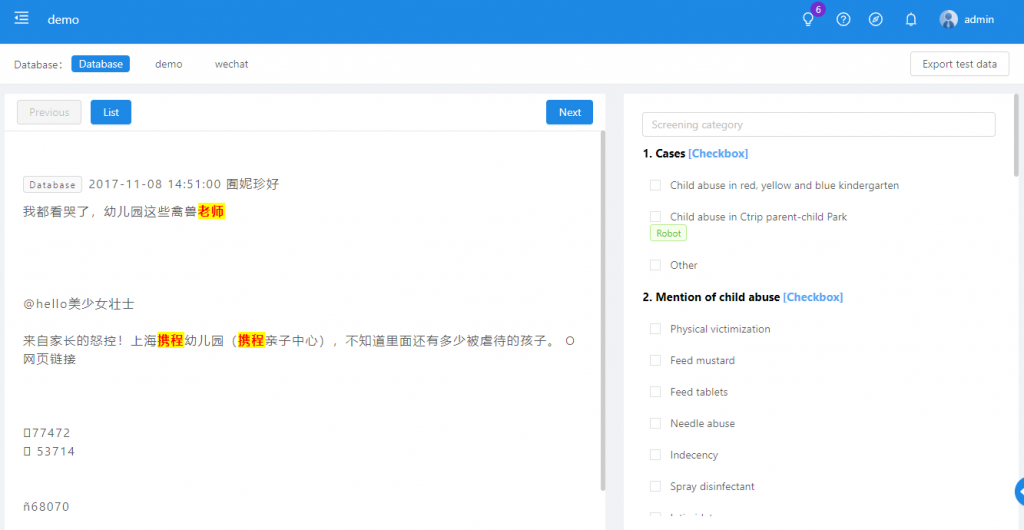The height and width of the screenshot is (530, 1024).
Task: Click the Next button
Action: click(x=569, y=113)
